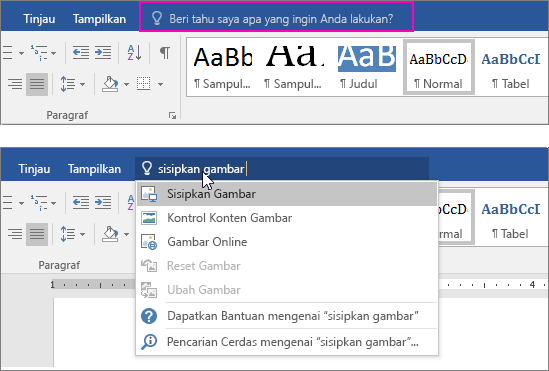549x371 pixels.
Task: Click Line Spacing icon in ribbon with ¶ button
Action: click(68, 84)
